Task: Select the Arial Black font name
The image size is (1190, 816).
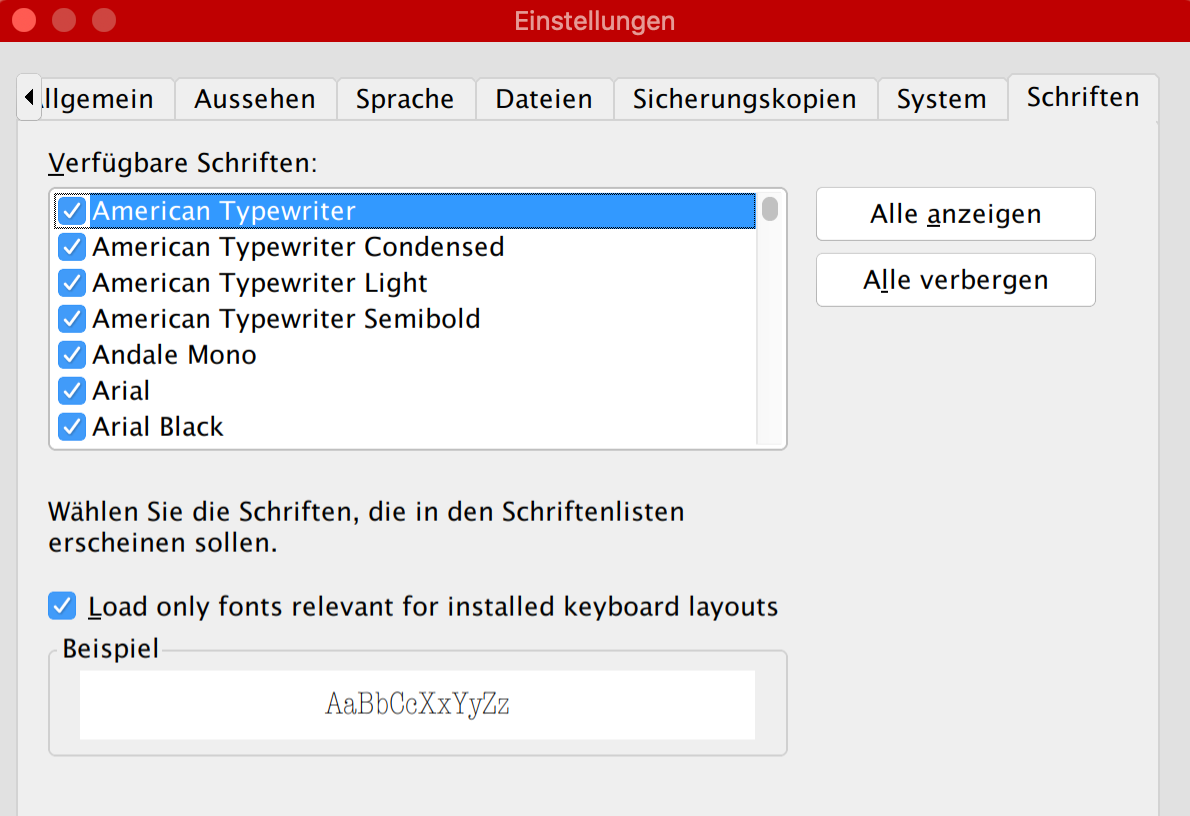Action: [x=158, y=427]
